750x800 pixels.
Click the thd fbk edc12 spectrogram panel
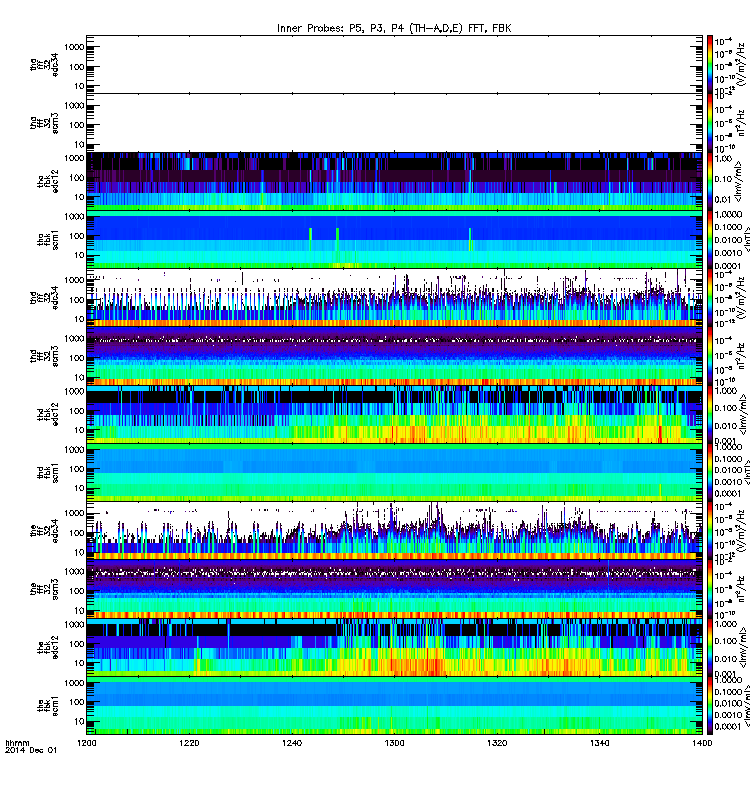click(x=394, y=414)
